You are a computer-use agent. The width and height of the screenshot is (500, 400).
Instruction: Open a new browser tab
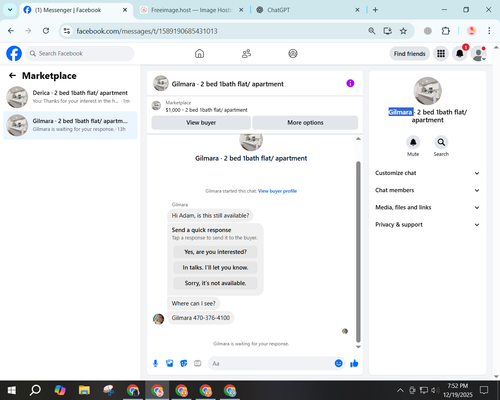tap(375, 10)
